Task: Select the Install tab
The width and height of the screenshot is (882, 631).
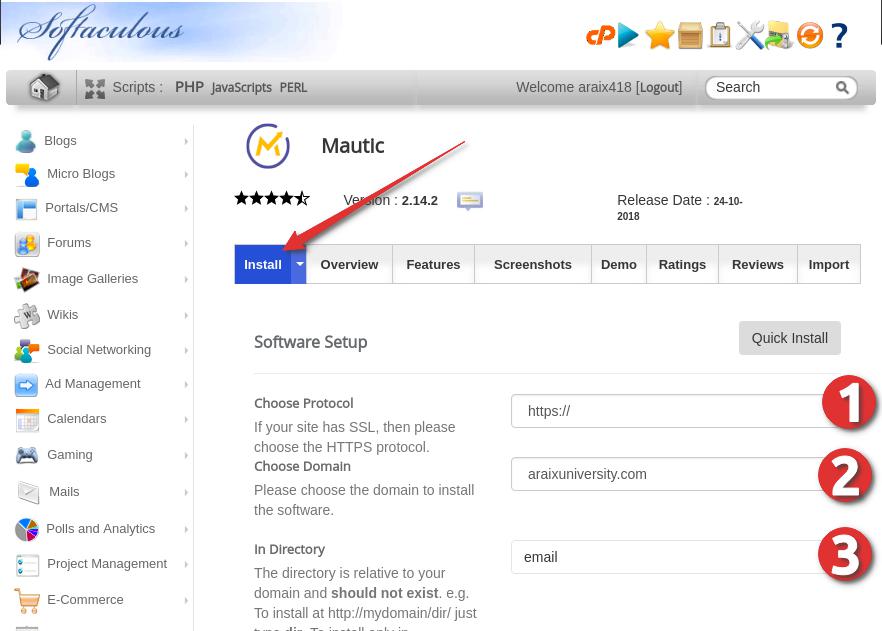Action: pyautogui.click(x=263, y=264)
